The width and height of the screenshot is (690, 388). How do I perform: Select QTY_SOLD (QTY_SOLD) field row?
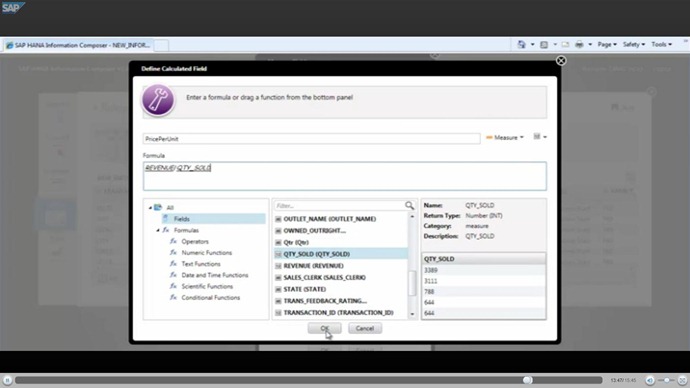point(341,254)
